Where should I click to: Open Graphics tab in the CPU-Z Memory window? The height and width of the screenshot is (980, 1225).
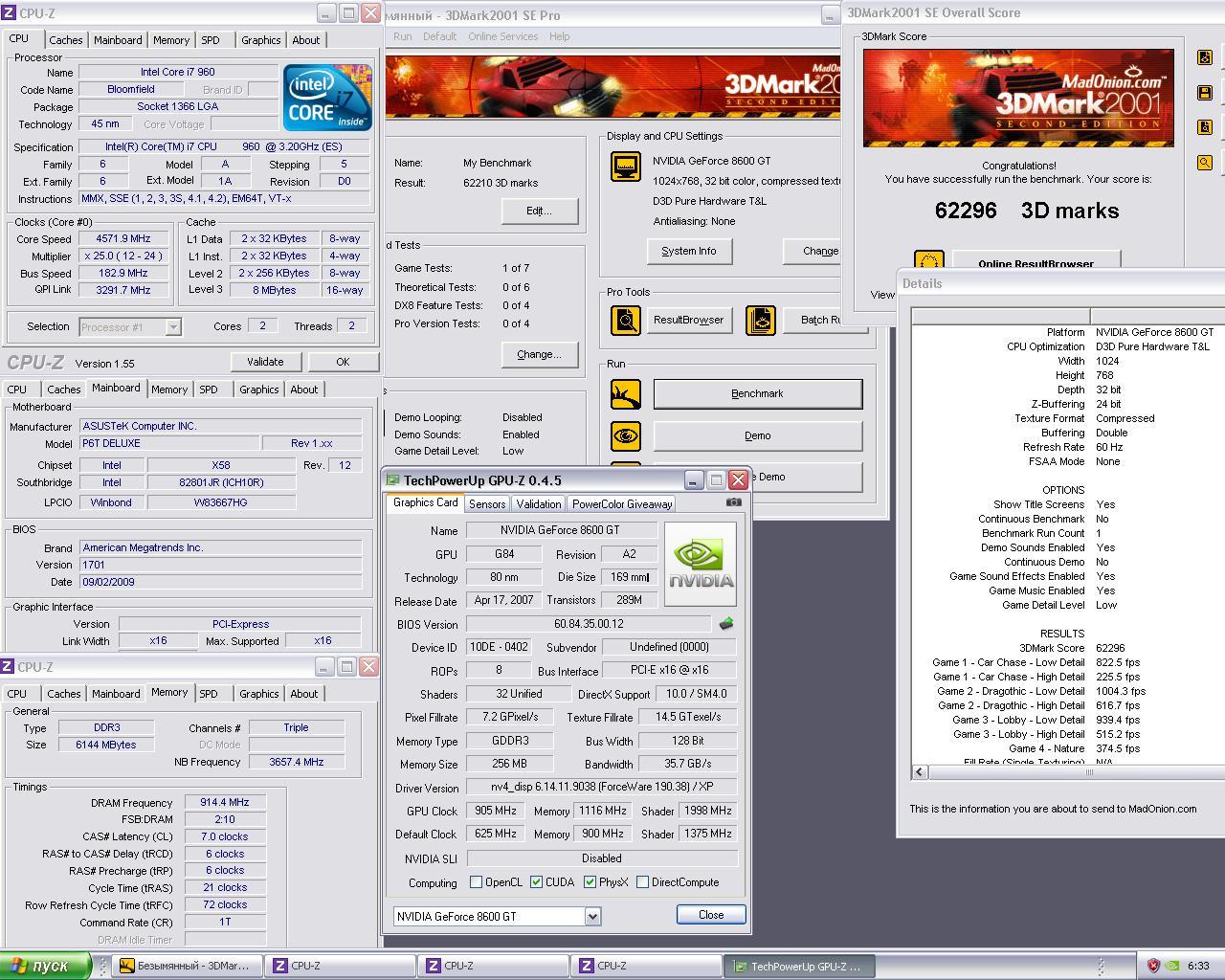click(259, 694)
